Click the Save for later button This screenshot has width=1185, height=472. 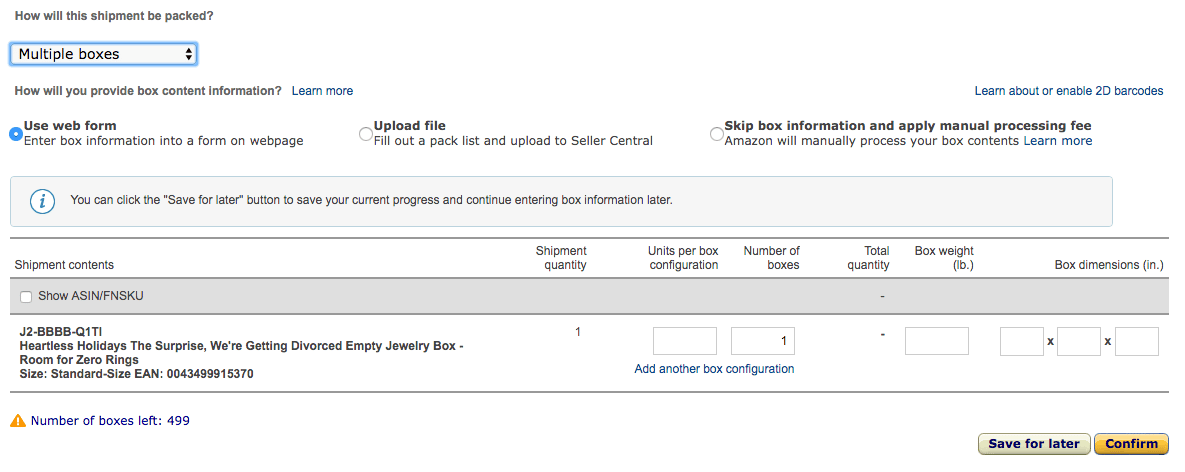pyautogui.click(x=1034, y=444)
